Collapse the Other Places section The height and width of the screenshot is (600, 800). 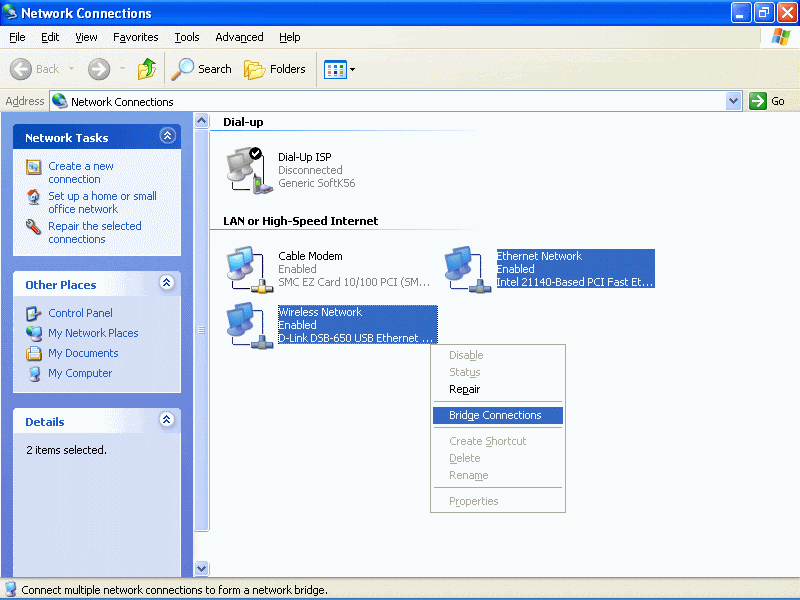[166, 283]
